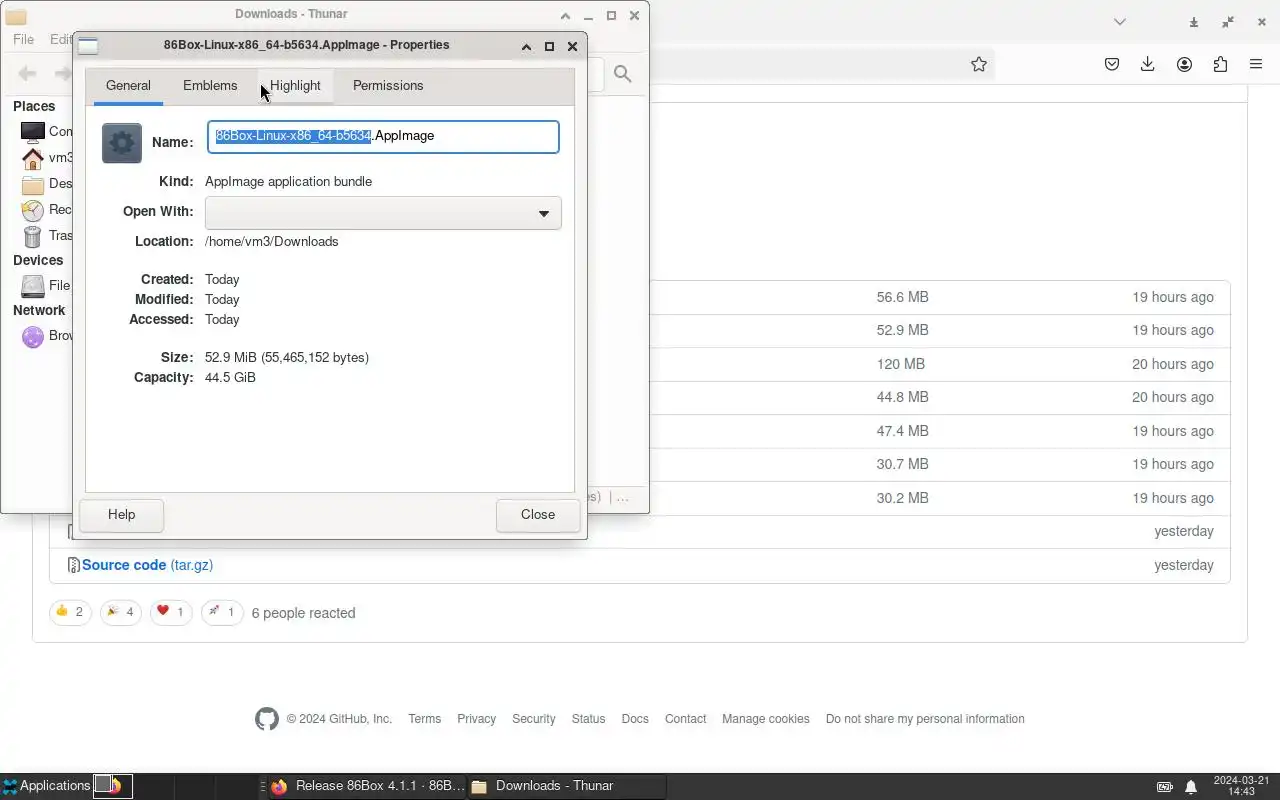Click the Firefox minimize download arrow in title area
1280x800 pixels.
click(1194, 22)
